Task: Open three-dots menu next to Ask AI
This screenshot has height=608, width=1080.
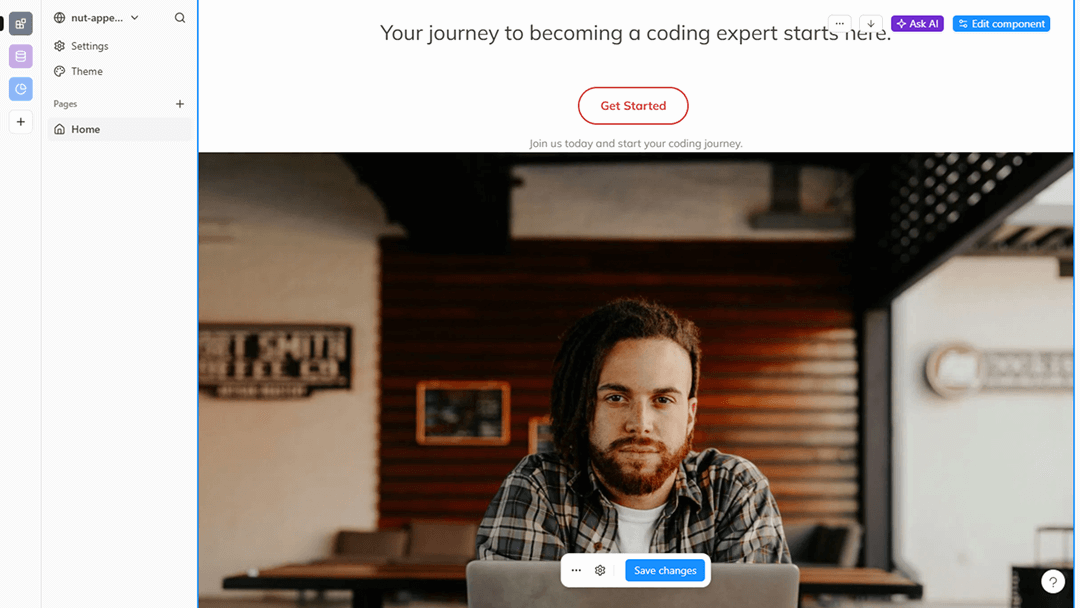Action: point(840,23)
